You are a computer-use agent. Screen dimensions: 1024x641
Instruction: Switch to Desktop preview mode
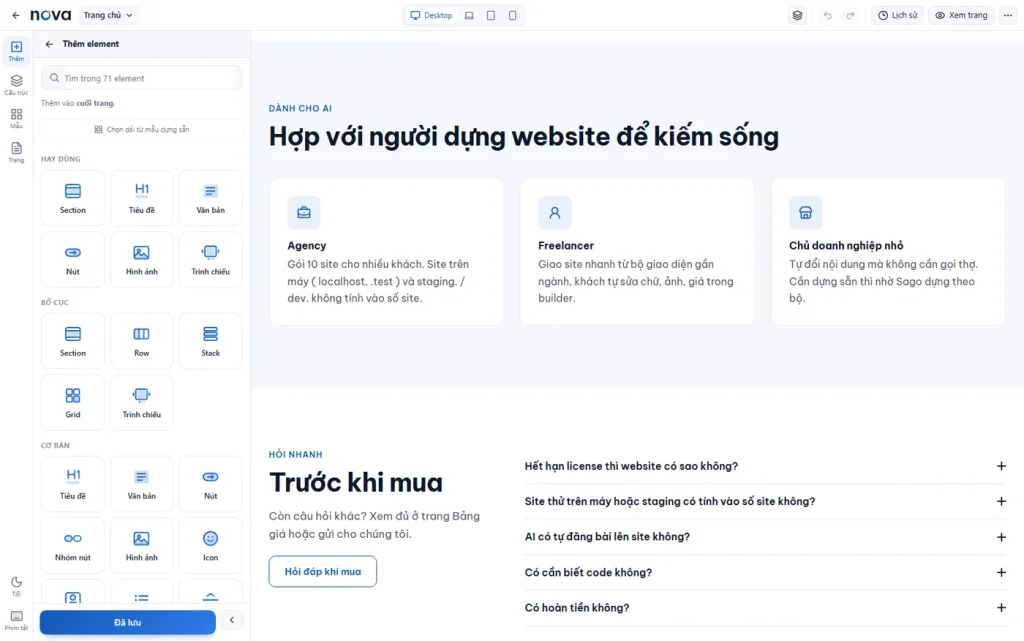pos(431,15)
